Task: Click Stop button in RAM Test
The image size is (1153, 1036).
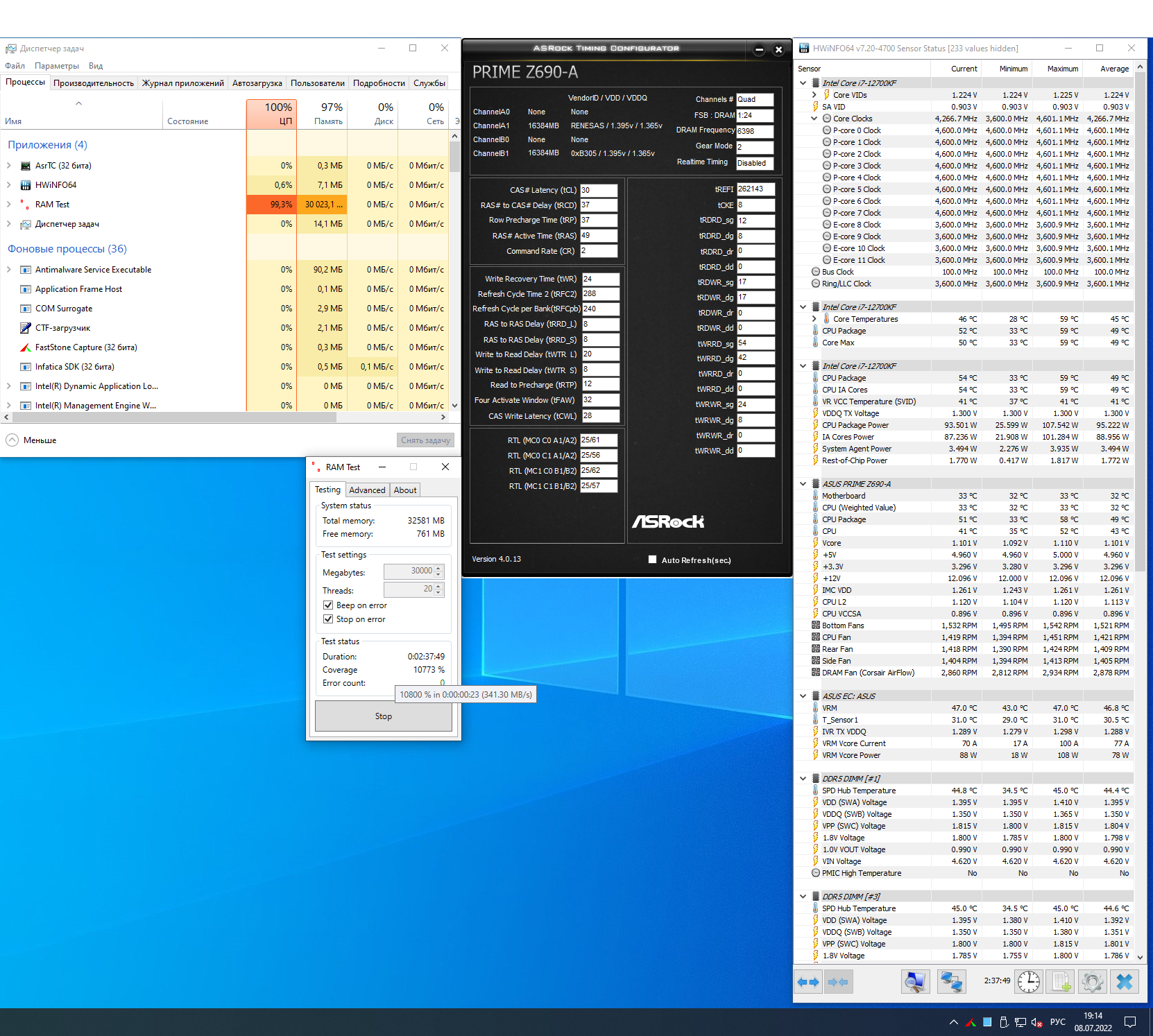Action: point(384,716)
